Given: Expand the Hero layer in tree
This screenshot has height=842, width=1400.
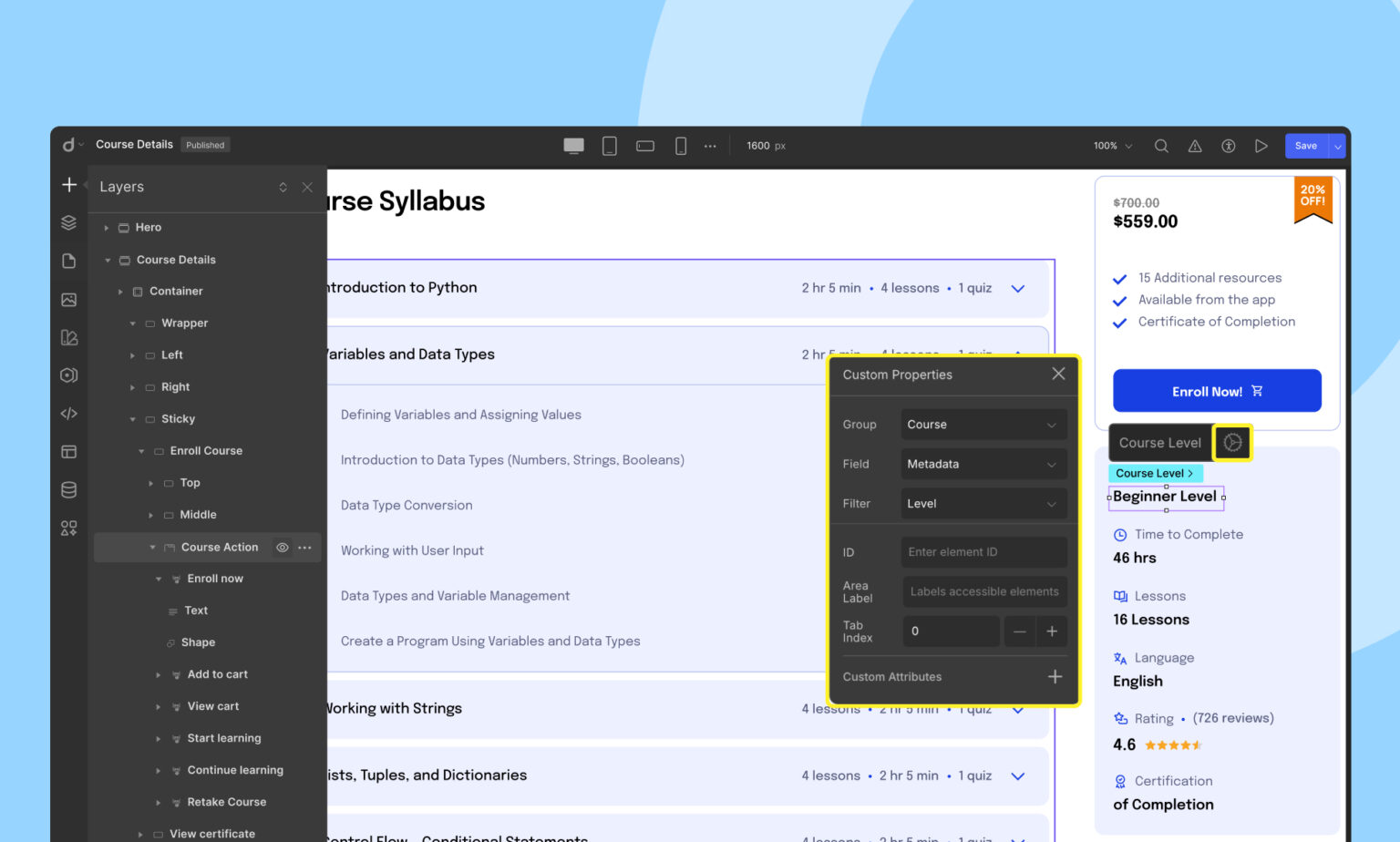Looking at the screenshot, I should (107, 228).
